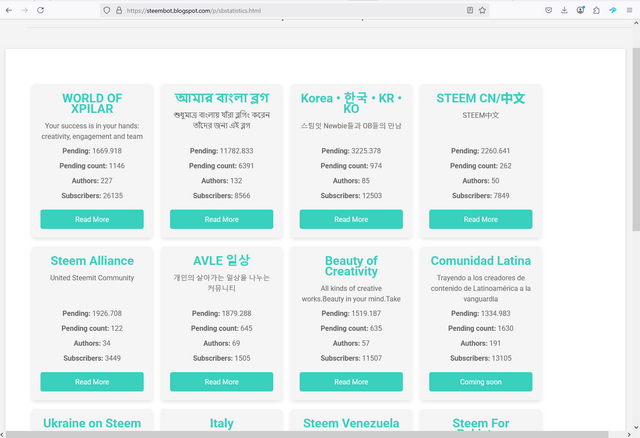Viewport: 640px width, 438px height.
Task: Click the padlock site security icon
Action: pyautogui.click(x=119, y=11)
